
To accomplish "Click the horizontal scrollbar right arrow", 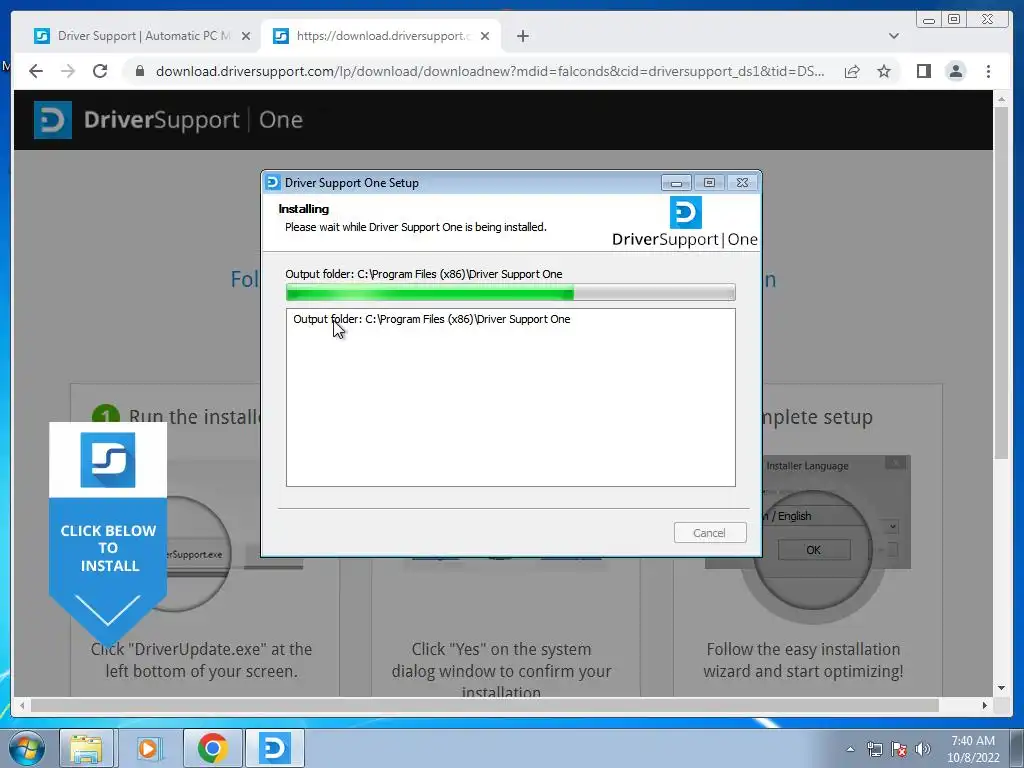I will [984, 705].
